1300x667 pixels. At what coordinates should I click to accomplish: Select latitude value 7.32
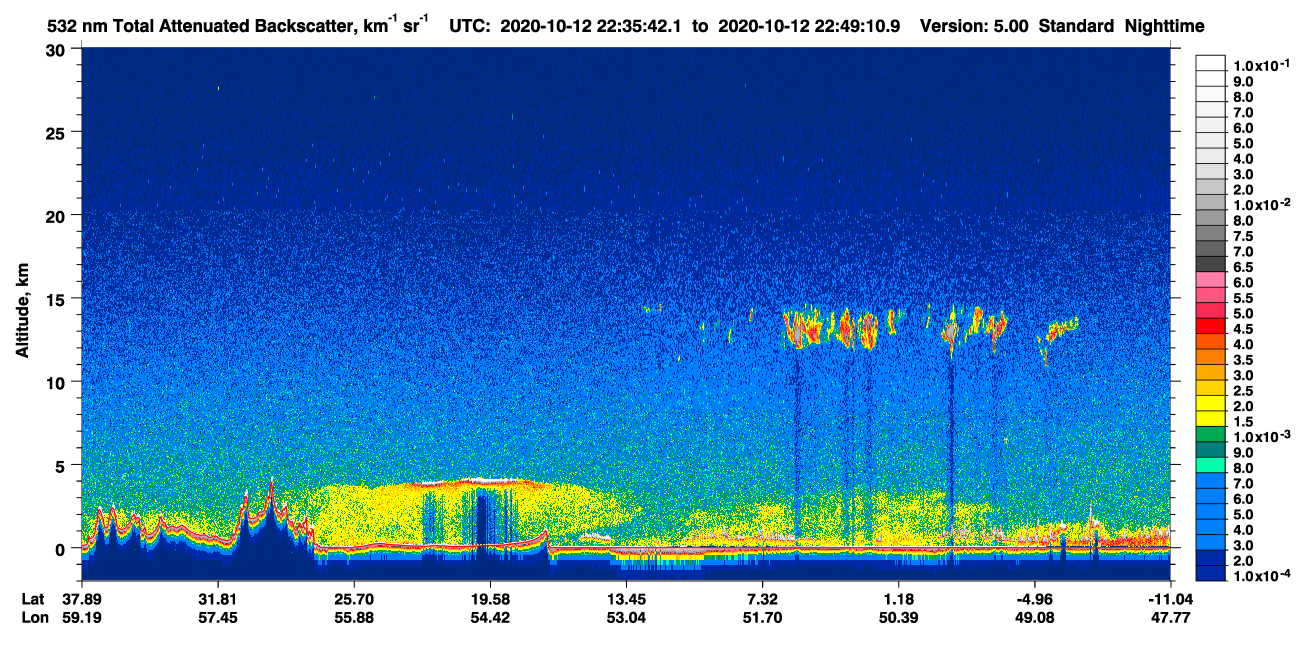coord(763,599)
